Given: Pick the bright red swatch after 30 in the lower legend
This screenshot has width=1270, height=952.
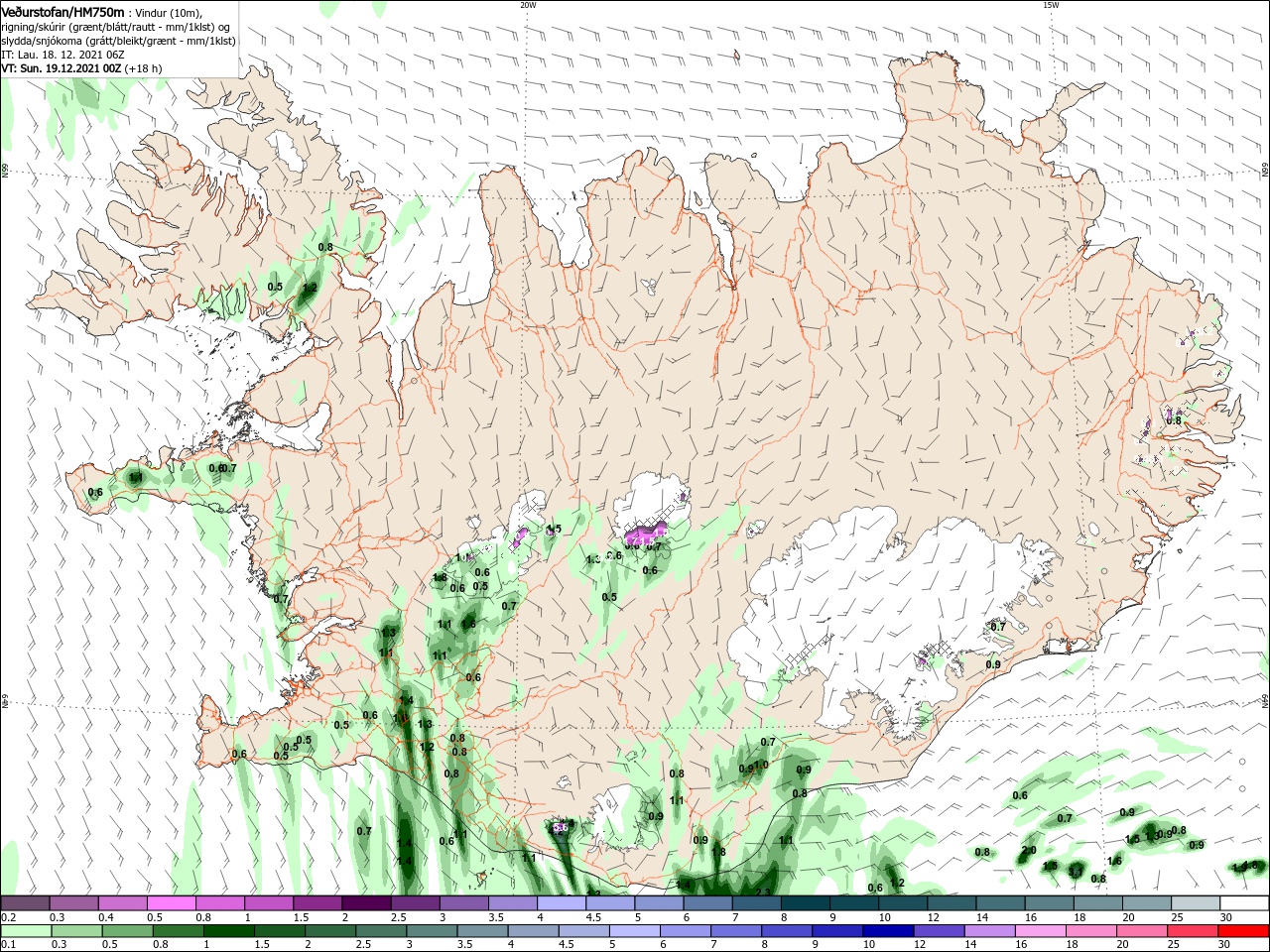Looking at the screenshot, I should pos(1244,931).
